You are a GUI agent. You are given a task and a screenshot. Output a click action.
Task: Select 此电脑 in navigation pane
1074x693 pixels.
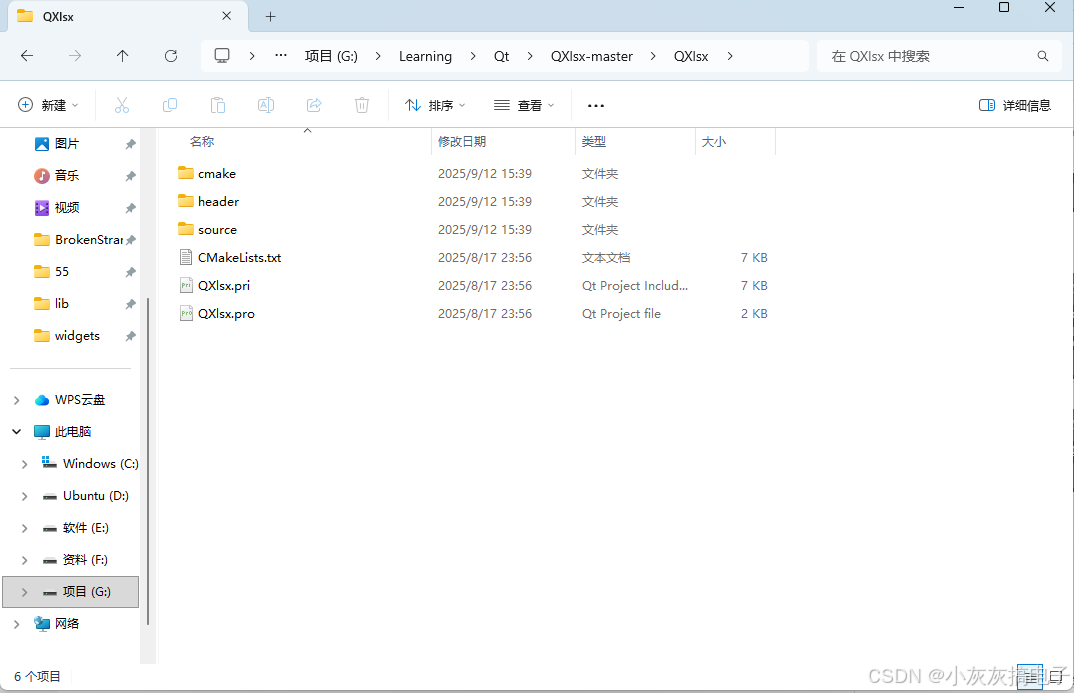[x=63, y=431]
